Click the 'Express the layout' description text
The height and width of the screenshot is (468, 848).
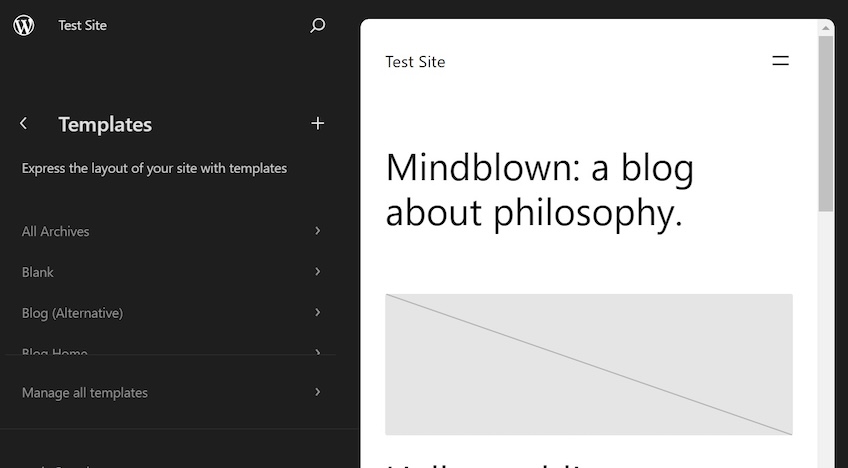154,168
